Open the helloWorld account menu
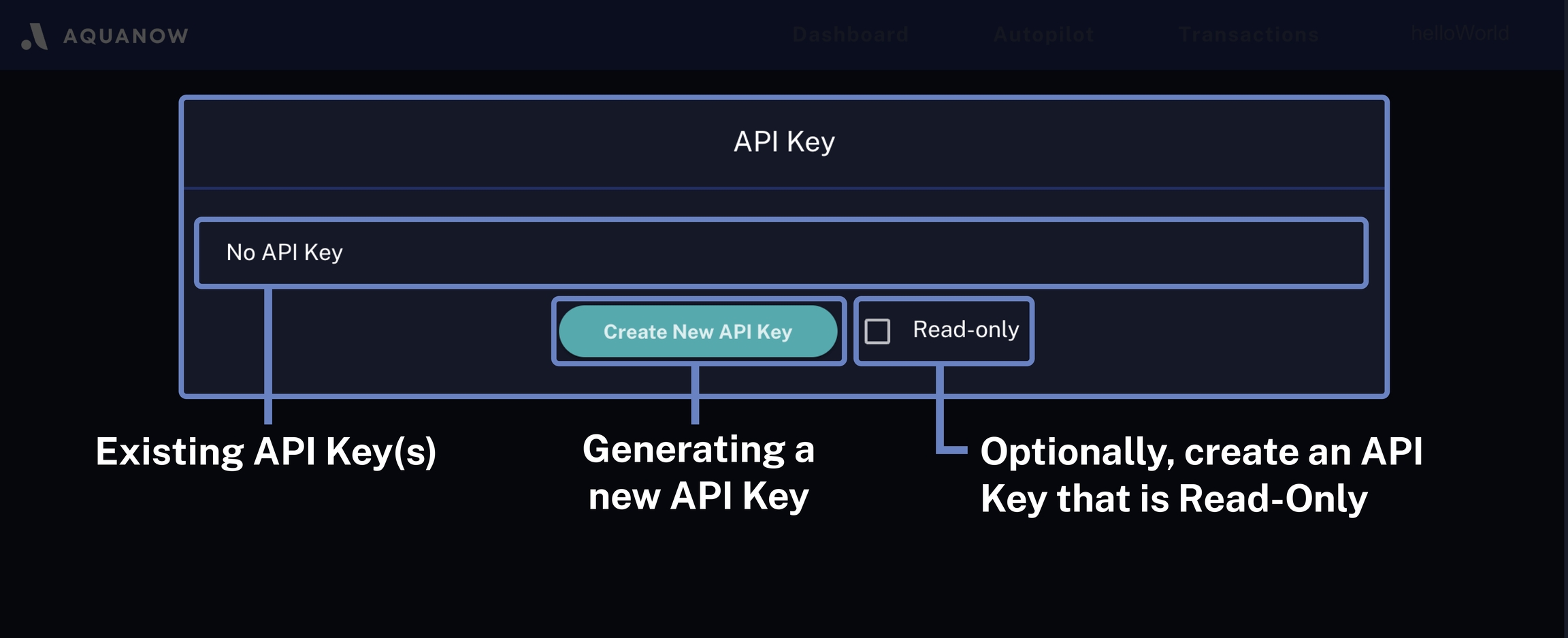 [1460, 33]
